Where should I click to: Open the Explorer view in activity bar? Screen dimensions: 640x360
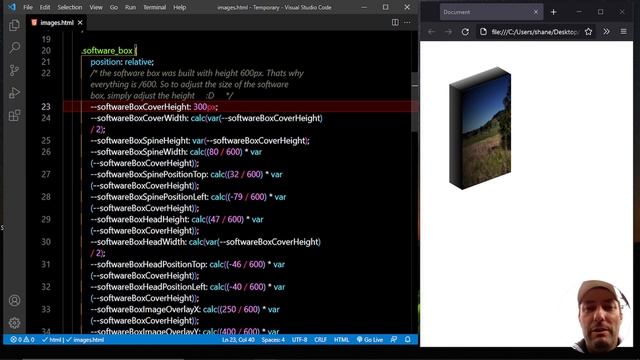tap(14, 25)
